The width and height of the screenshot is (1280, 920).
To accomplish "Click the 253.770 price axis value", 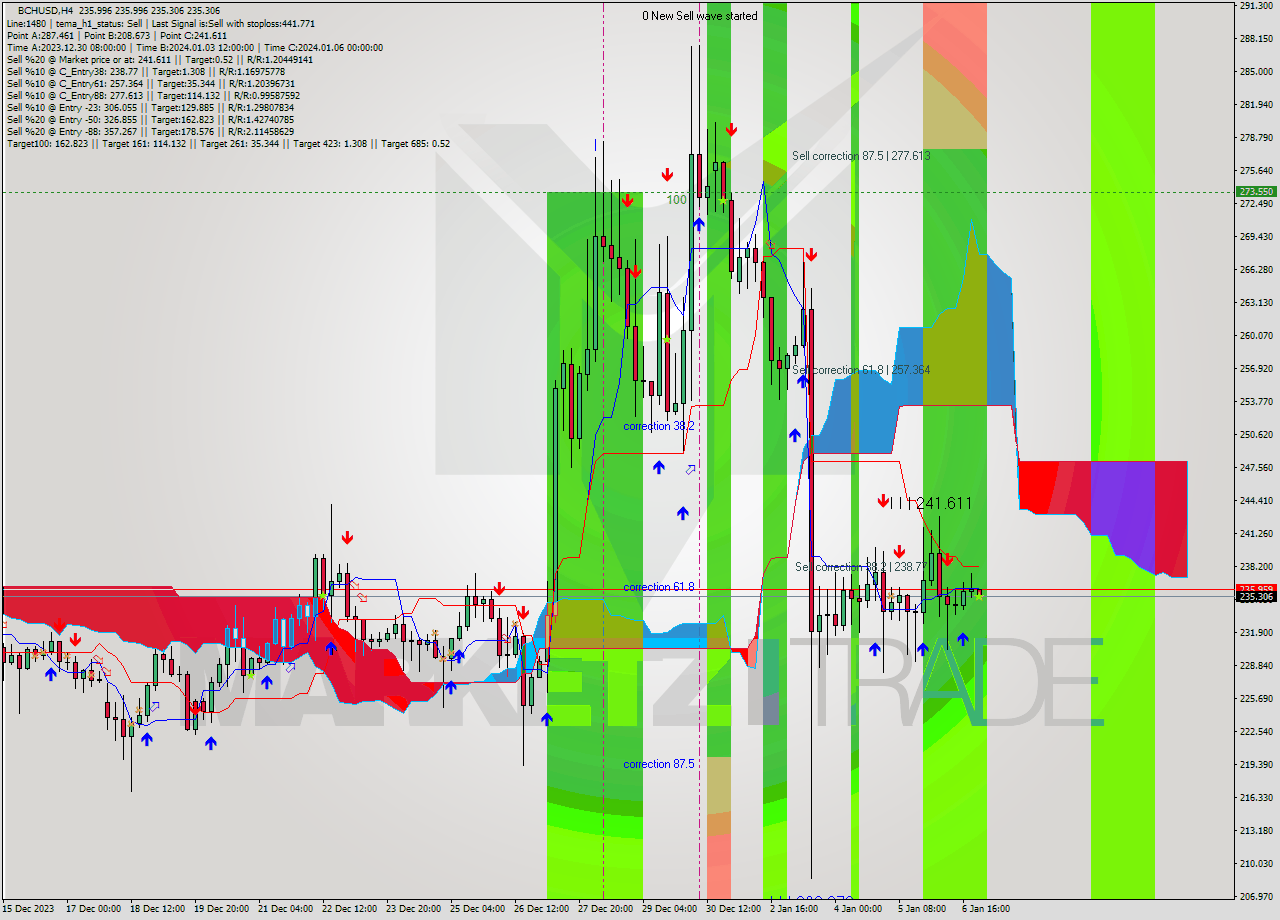I will coord(1256,402).
